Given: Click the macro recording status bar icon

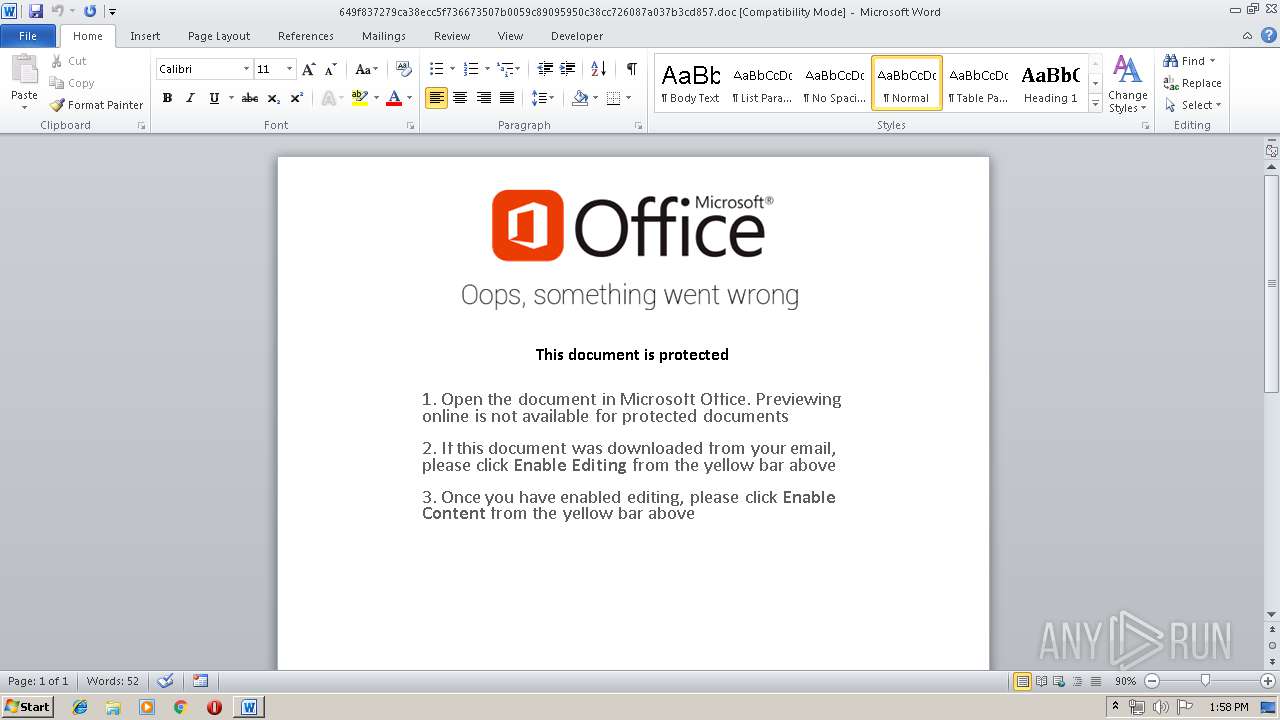Looking at the screenshot, I should (200, 681).
